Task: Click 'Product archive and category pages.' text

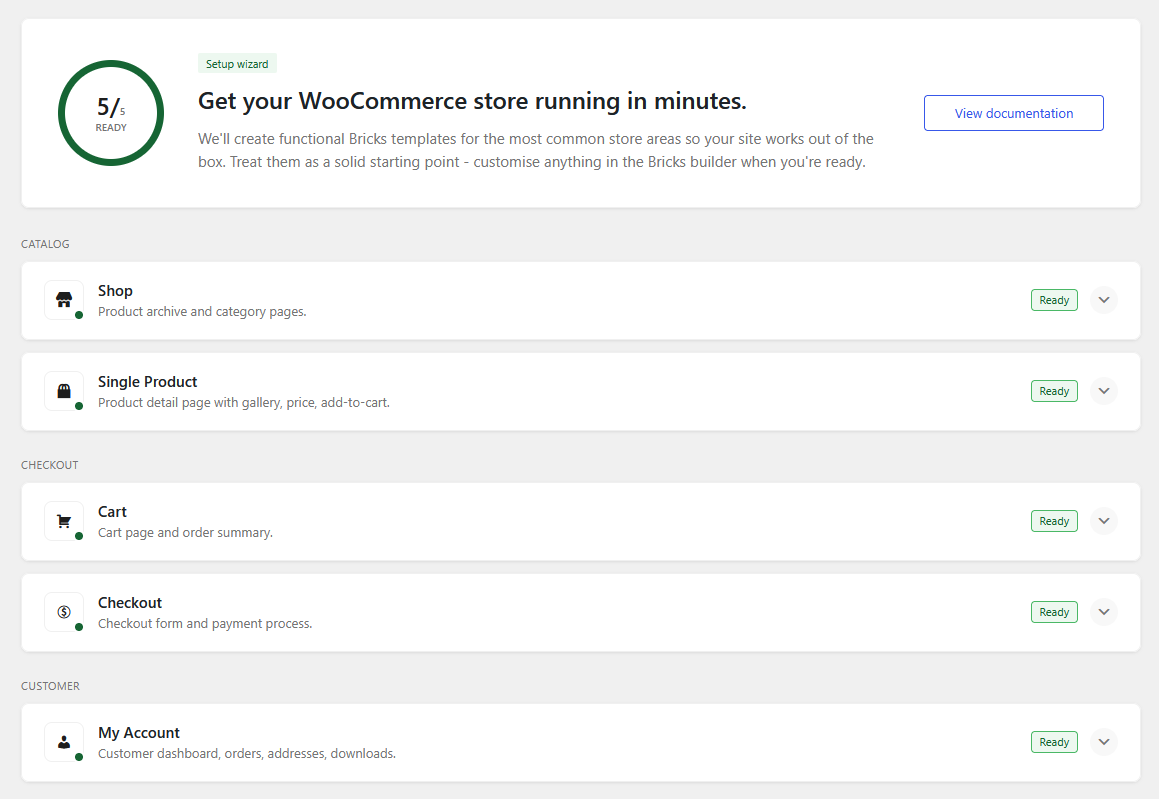Action: pos(203,312)
